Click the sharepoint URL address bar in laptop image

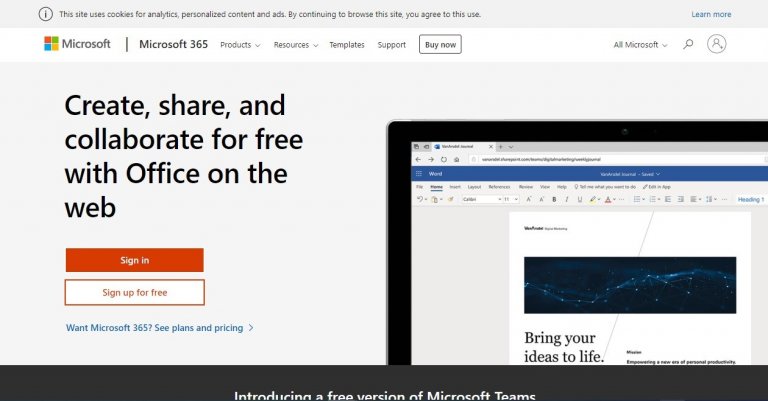pyautogui.click(x=617, y=160)
